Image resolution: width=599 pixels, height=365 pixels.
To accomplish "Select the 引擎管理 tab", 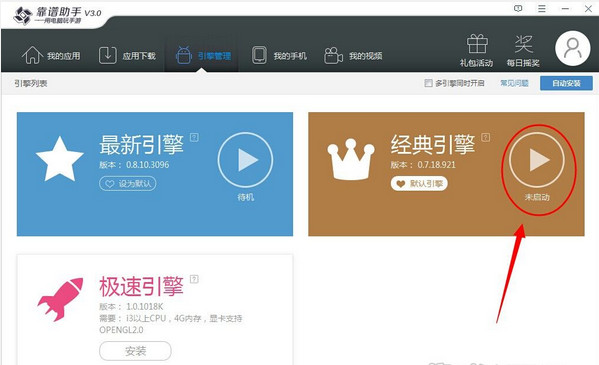I will click(x=203, y=56).
